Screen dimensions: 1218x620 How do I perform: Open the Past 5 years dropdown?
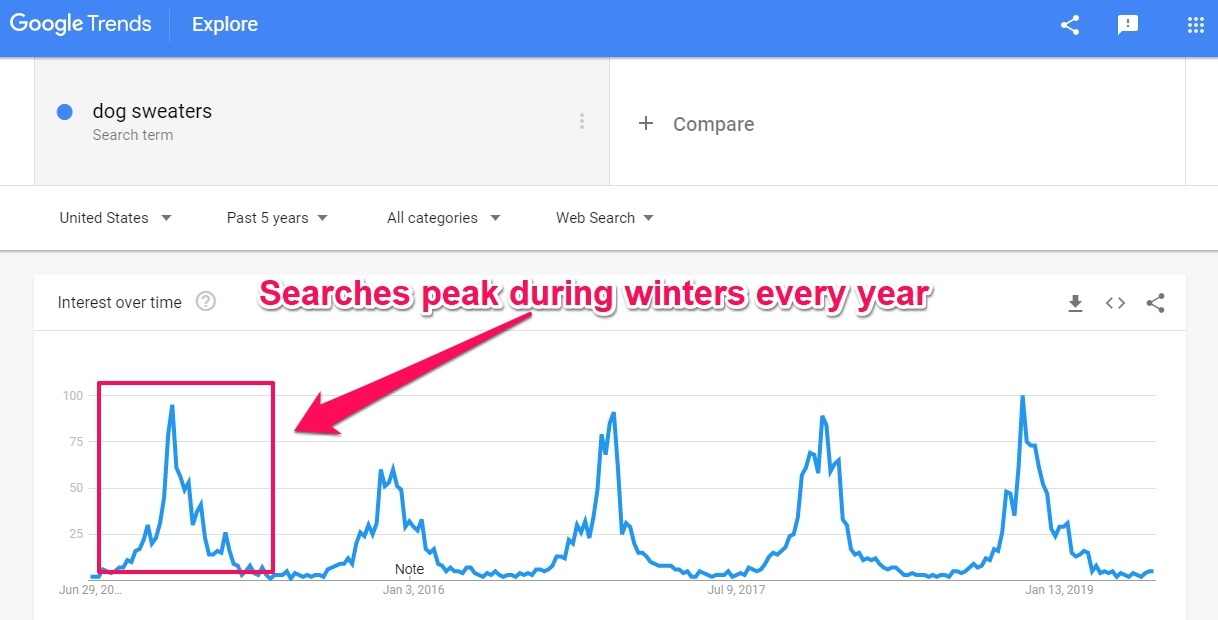coord(277,218)
